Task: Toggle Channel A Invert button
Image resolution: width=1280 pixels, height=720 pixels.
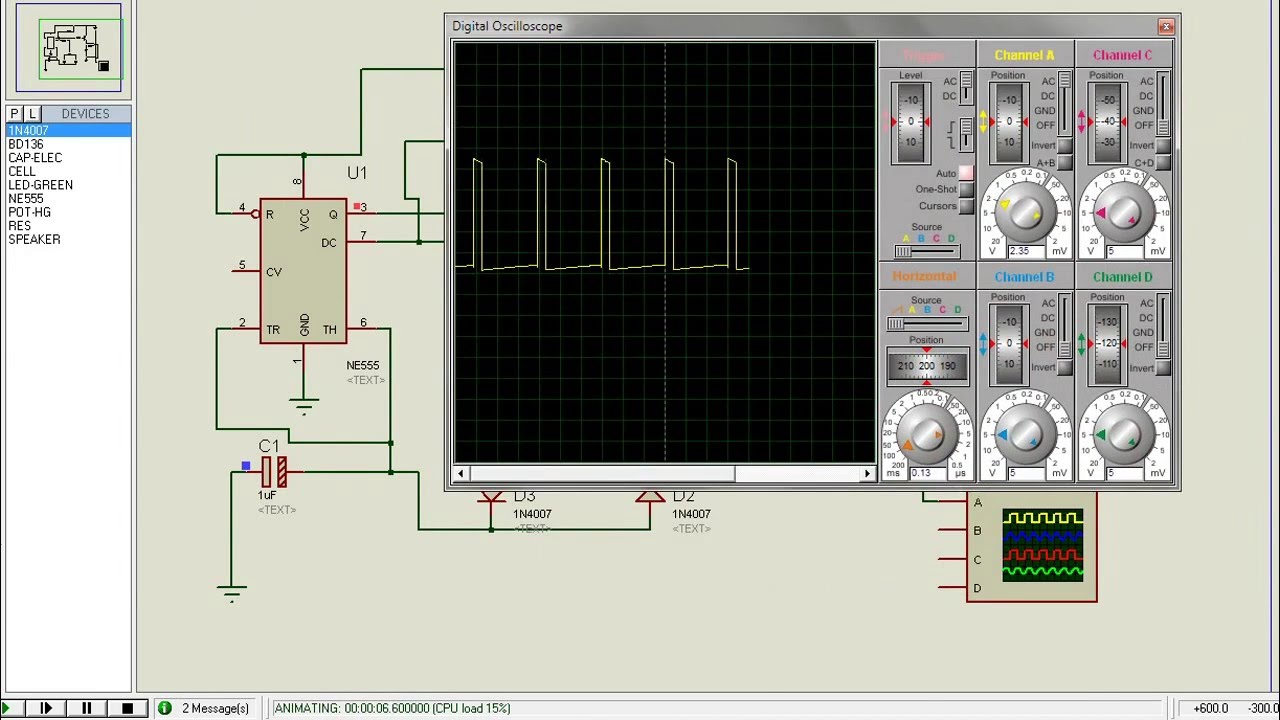Action: [1063, 146]
